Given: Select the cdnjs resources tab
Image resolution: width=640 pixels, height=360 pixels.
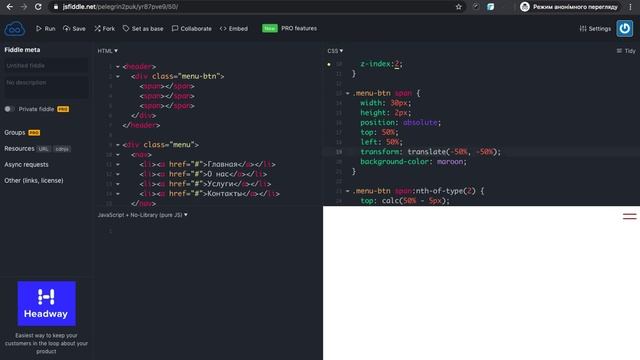Looking at the screenshot, I should coord(62,149).
